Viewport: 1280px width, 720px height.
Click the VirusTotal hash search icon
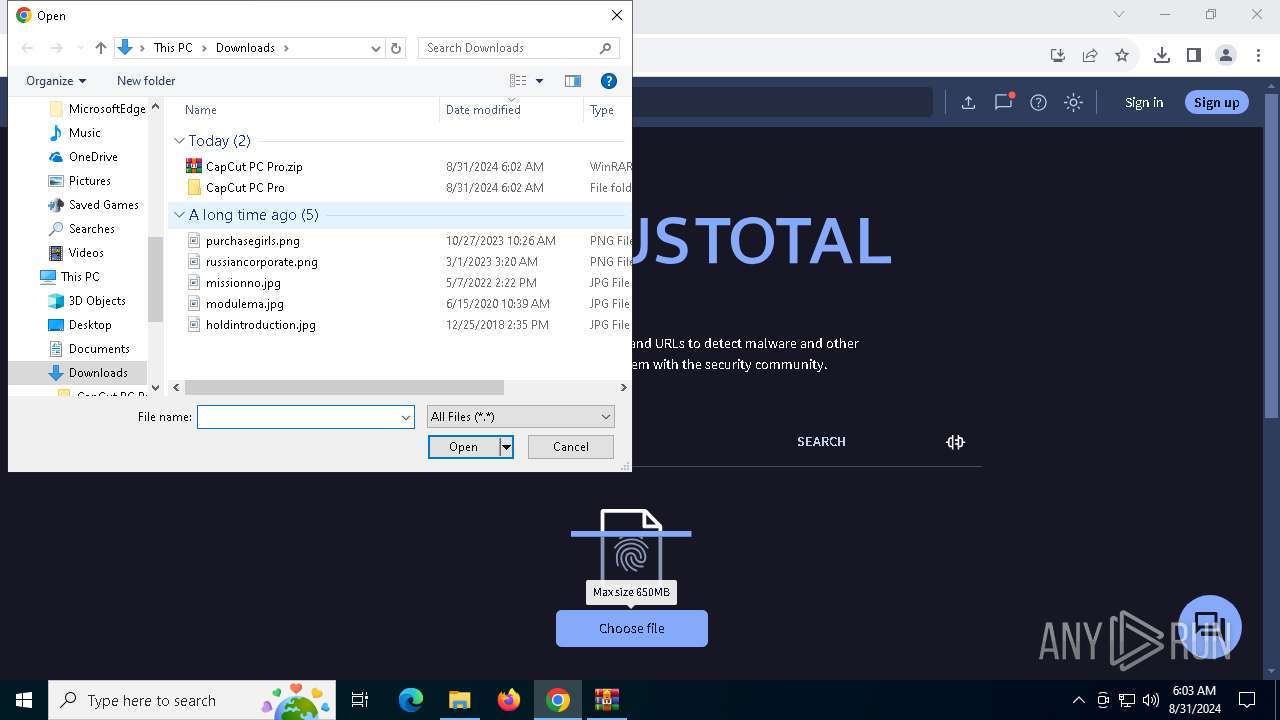pyautogui.click(x=955, y=442)
